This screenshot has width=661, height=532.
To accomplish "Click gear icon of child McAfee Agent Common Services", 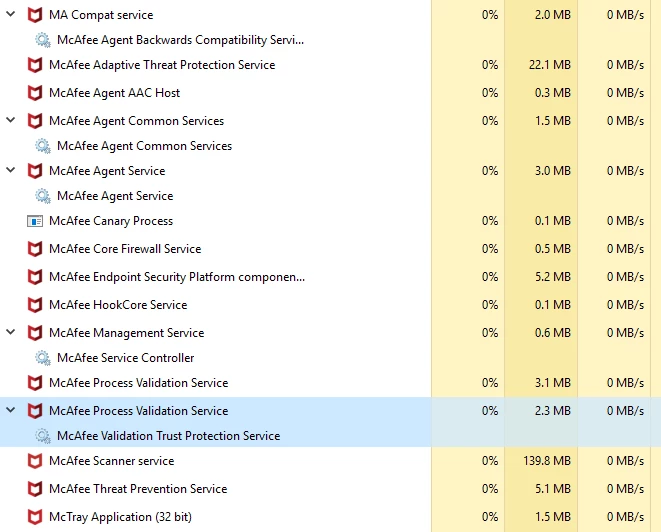I will (43, 146).
